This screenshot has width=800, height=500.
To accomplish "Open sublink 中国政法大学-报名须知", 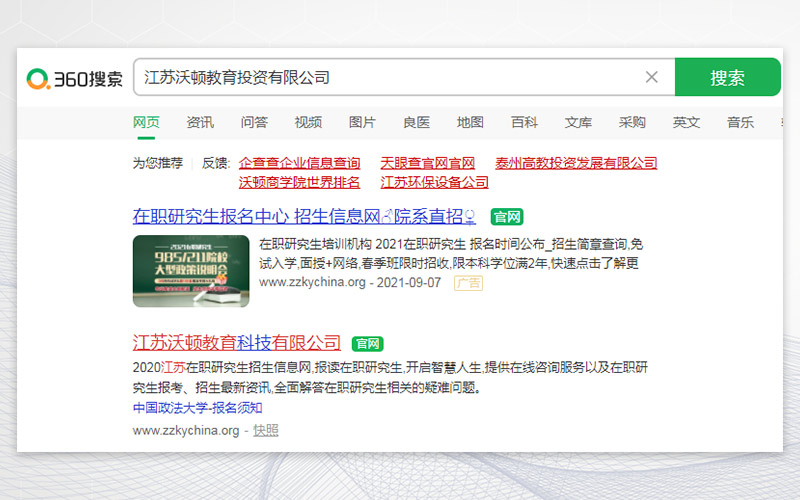I will 197,408.
